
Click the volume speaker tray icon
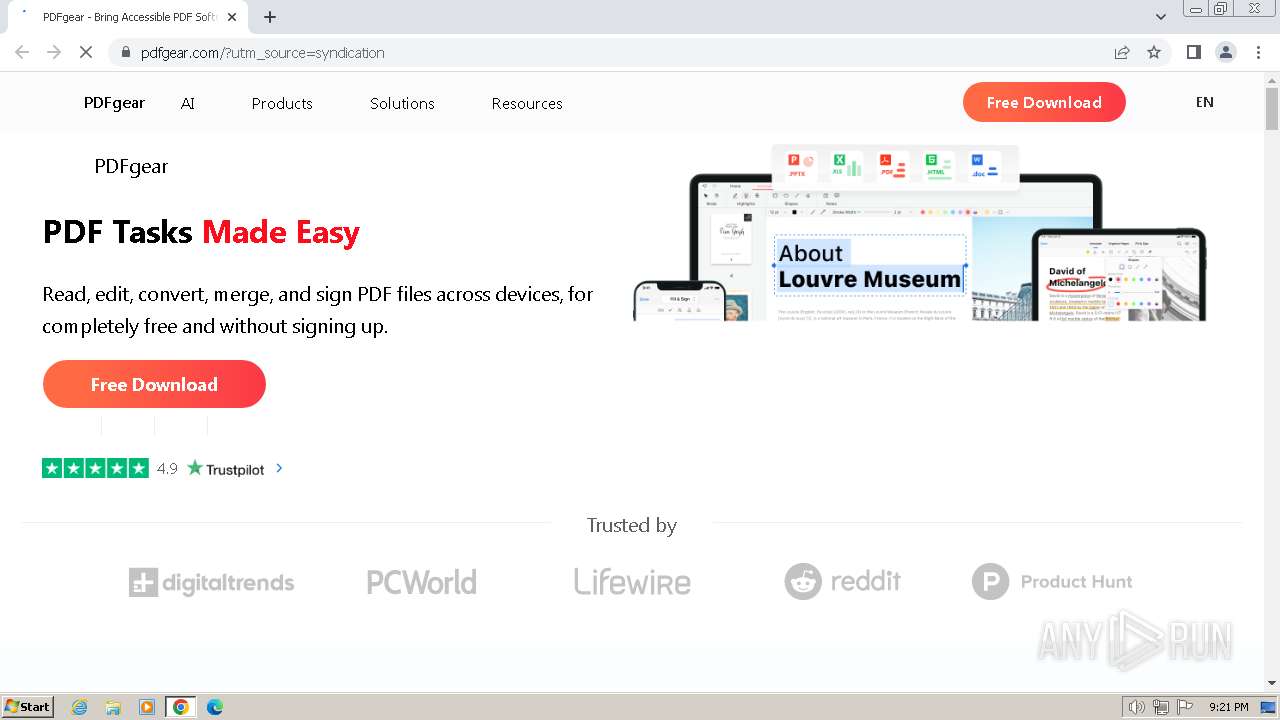pyautogui.click(x=1136, y=707)
